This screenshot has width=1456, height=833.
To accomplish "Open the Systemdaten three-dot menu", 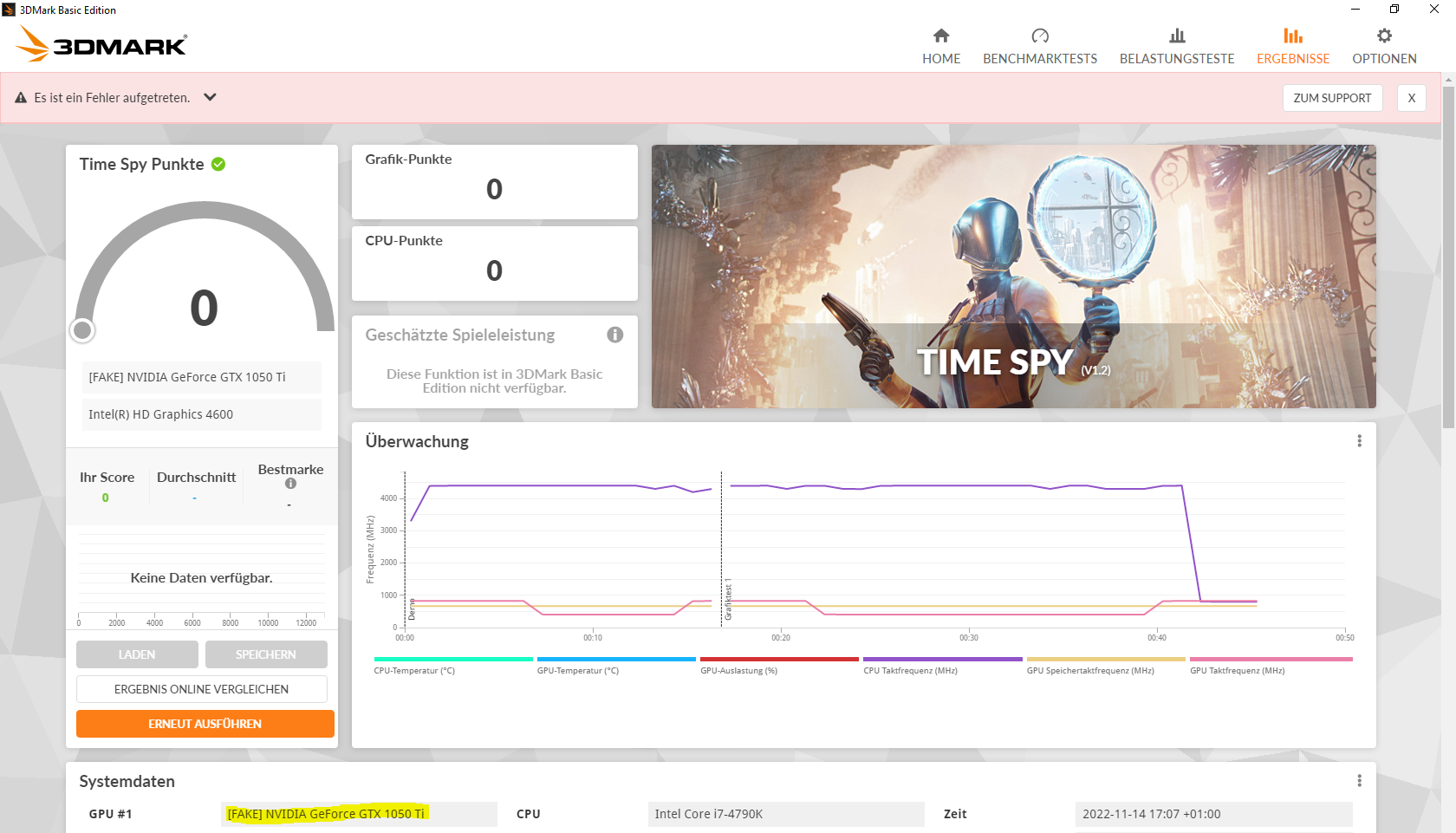I will click(x=1359, y=781).
